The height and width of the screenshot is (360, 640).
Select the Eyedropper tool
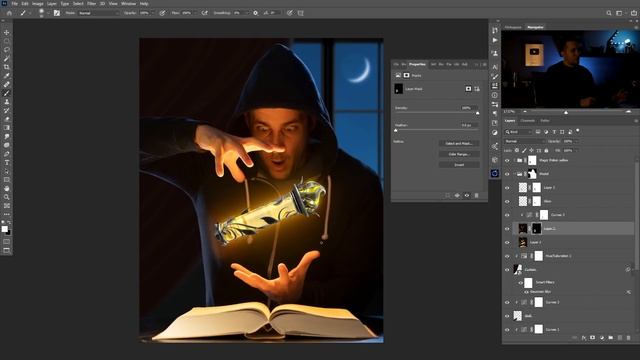tap(7, 76)
